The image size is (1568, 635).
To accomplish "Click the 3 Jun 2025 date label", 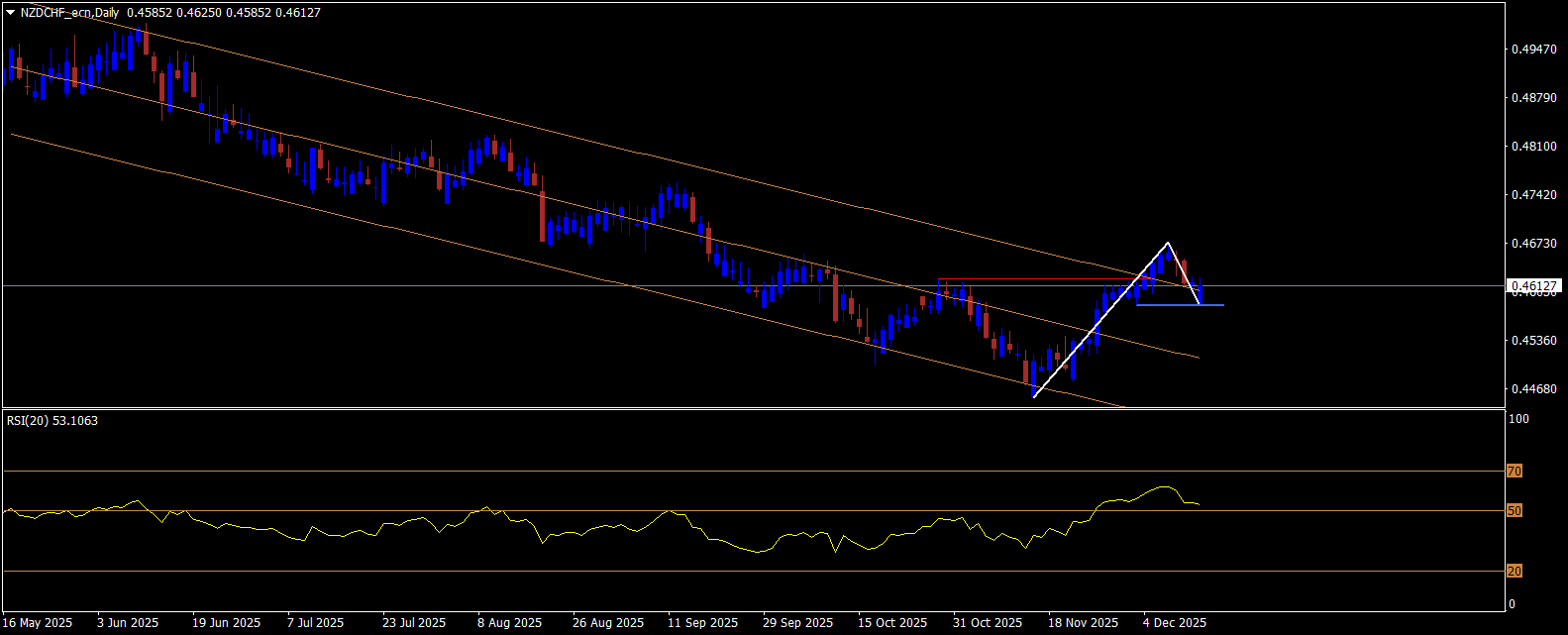I will 128,623.
